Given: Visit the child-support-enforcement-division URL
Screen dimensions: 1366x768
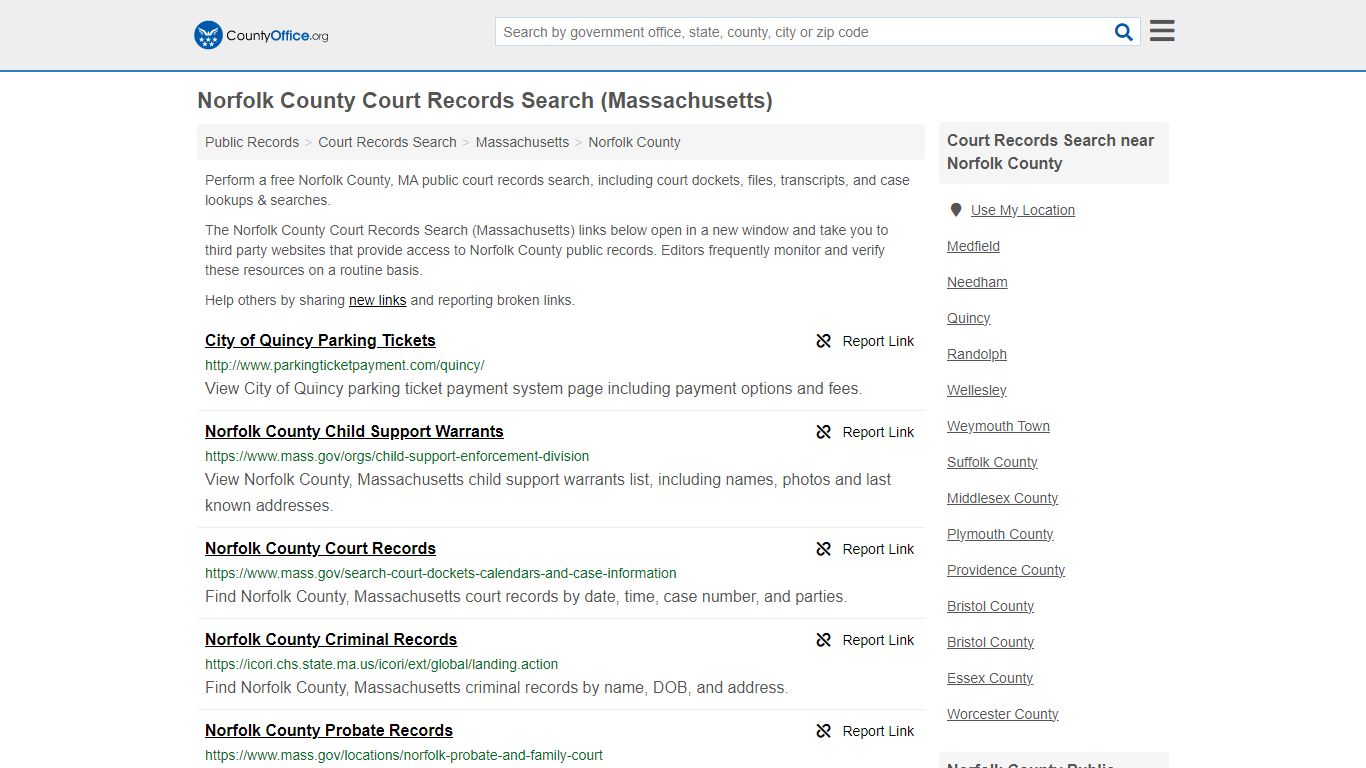Looking at the screenshot, I should pos(397,456).
